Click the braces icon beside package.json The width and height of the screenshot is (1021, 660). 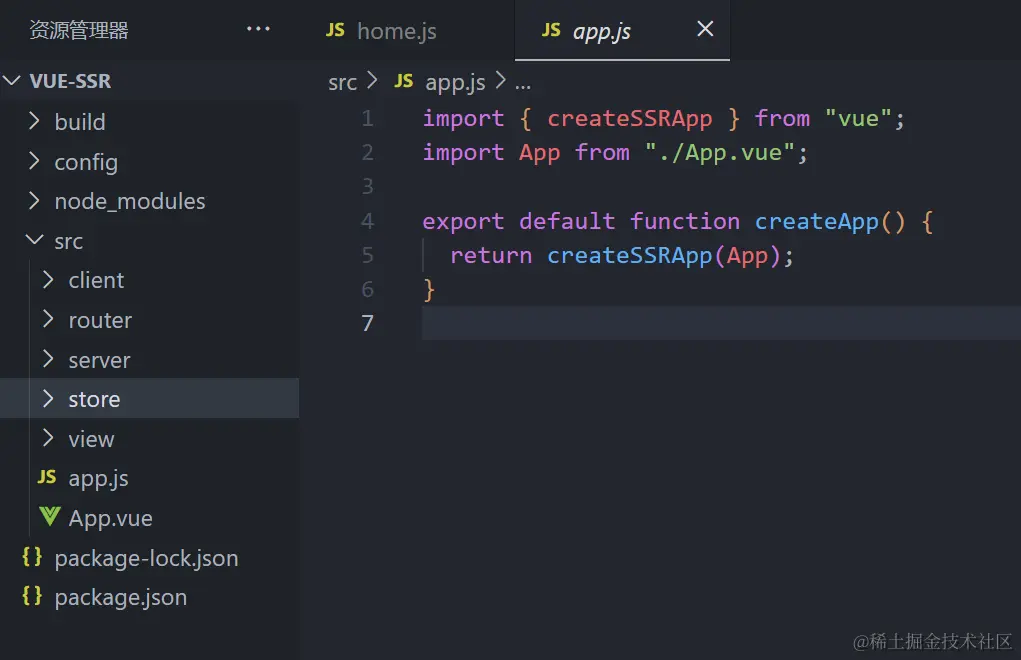coord(32,596)
